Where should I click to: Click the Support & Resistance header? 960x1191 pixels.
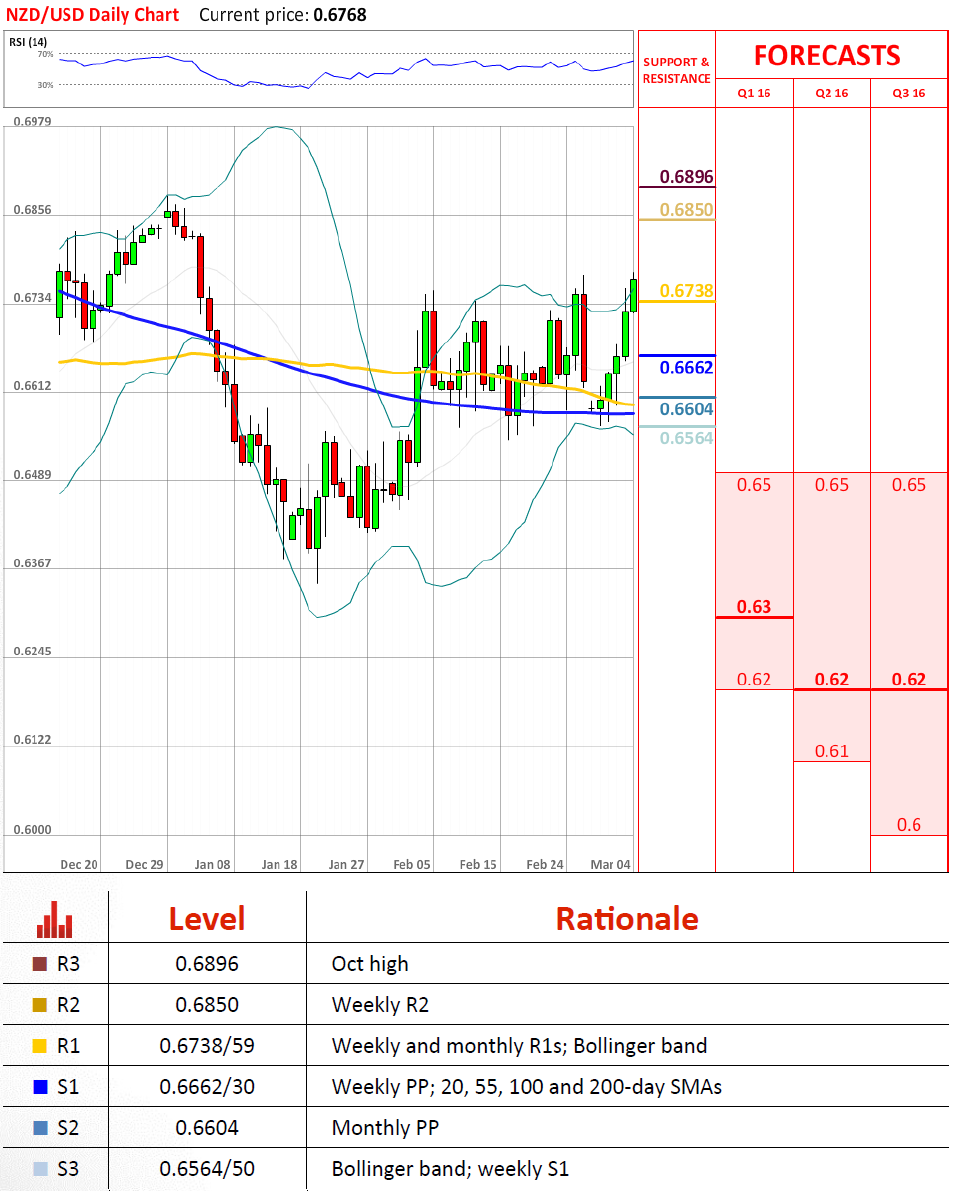point(677,70)
